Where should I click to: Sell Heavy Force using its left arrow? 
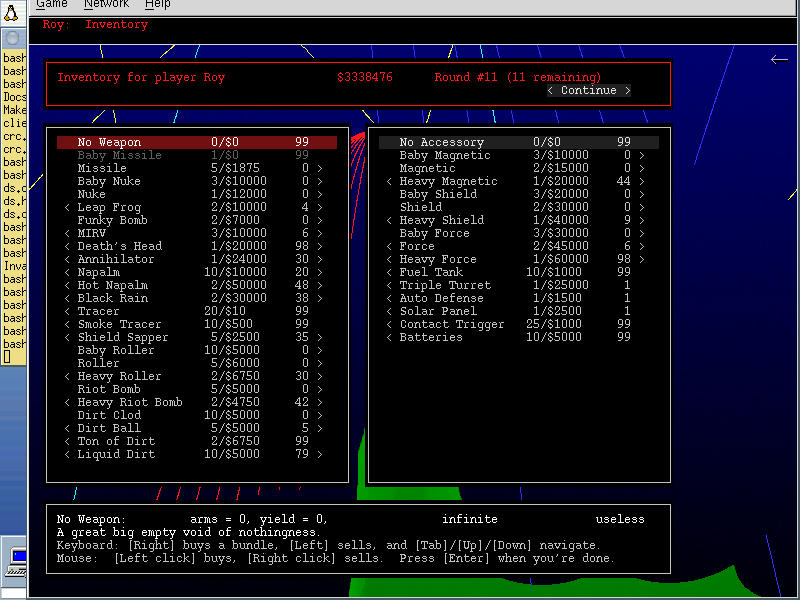(x=389, y=259)
